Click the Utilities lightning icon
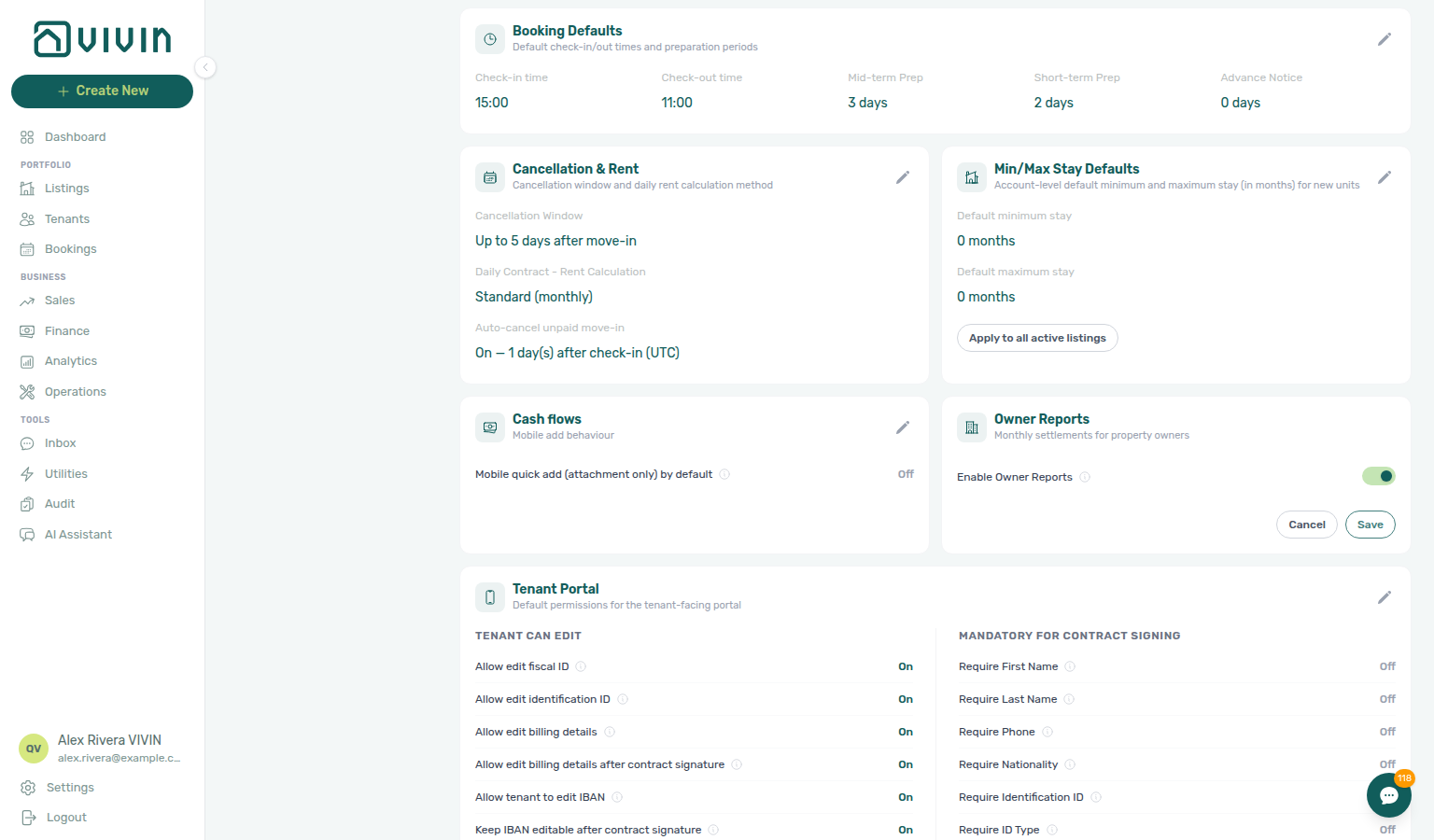 27,474
